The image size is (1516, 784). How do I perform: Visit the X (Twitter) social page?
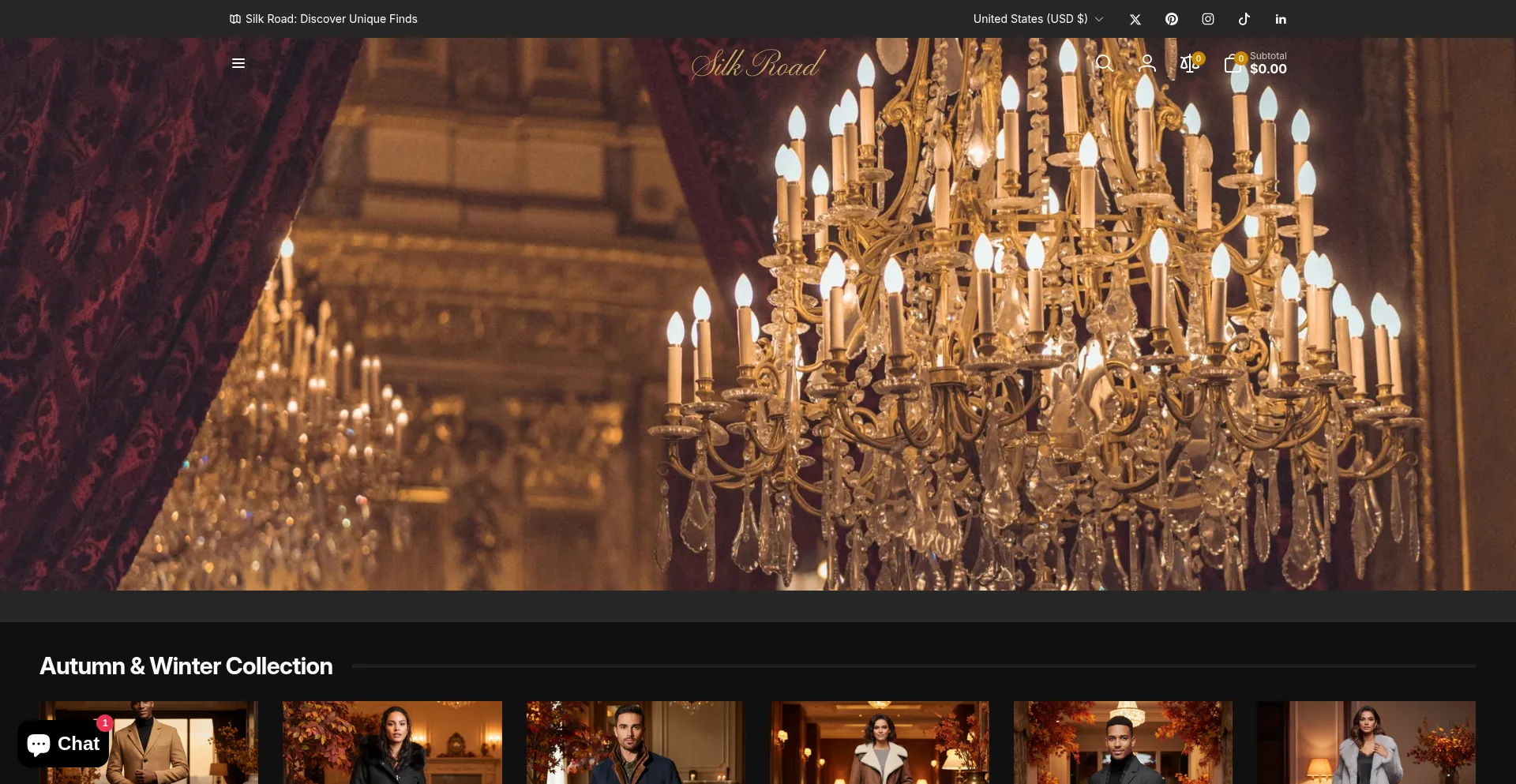(1135, 19)
